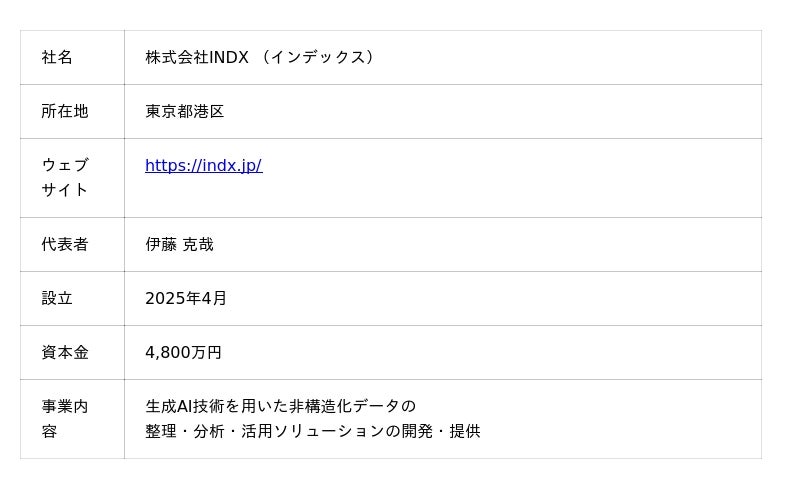800x489 pixels.
Task: Click the 所在地 row label
Action: click(x=65, y=112)
